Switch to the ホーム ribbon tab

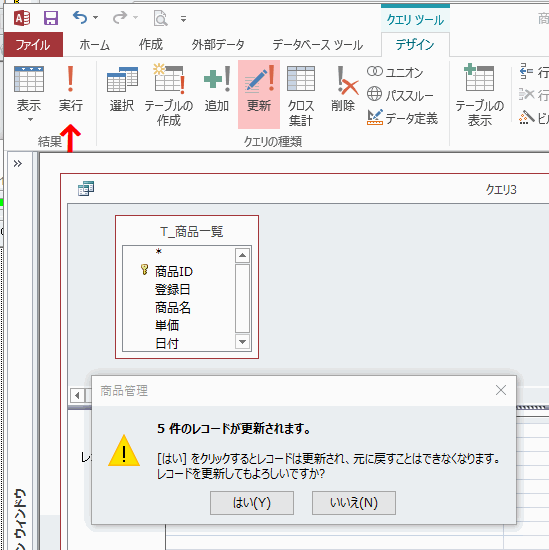pyautogui.click(x=95, y=45)
